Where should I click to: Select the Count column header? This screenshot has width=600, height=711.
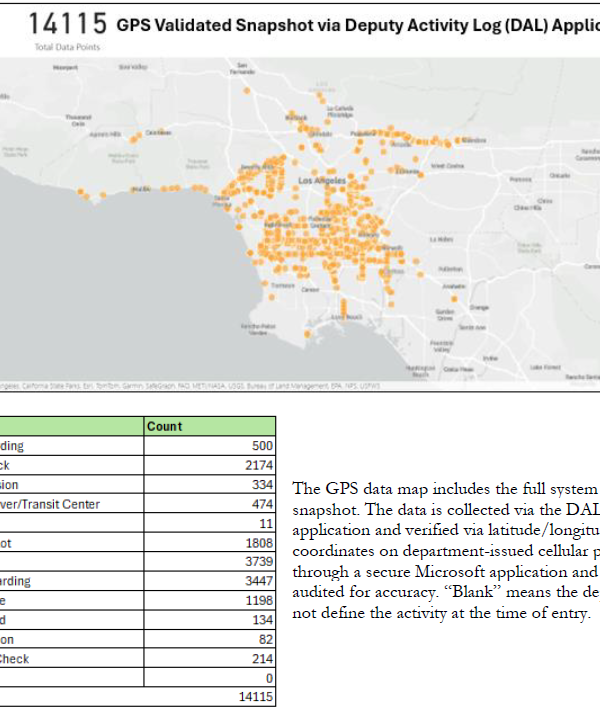(x=165, y=426)
